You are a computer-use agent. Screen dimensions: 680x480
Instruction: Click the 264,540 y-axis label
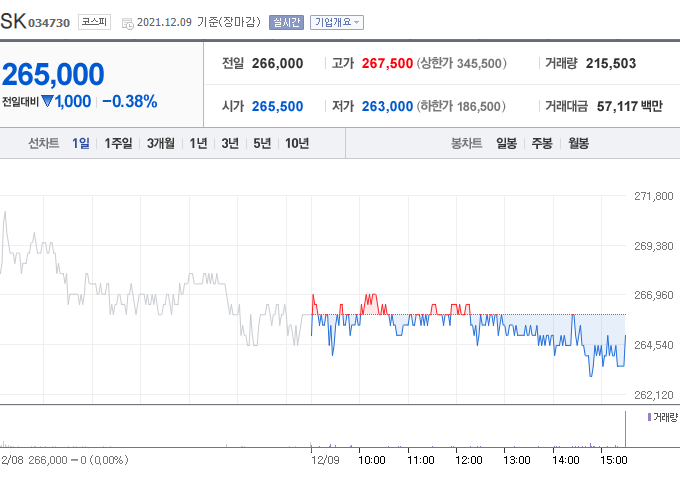coord(654,345)
